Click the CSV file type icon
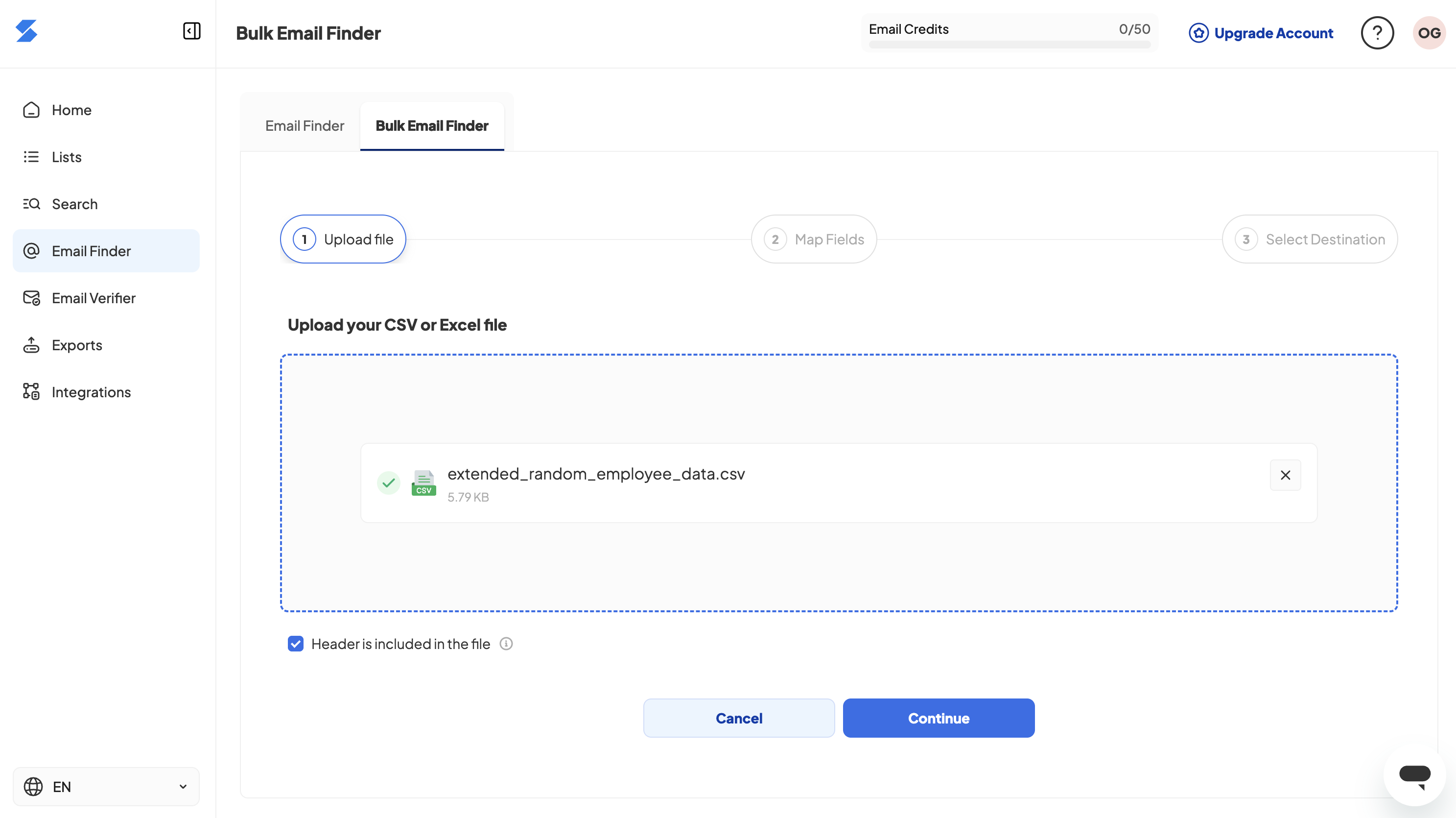The height and width of the screenshot is (818, 1456). pos(424,483)
